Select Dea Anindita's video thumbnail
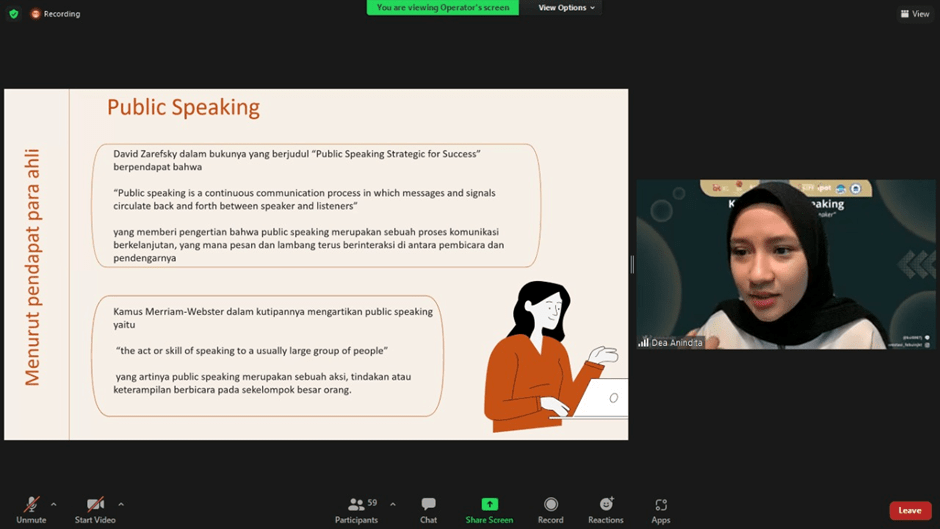This screenshot has height=529, width=940. (x=785, y=264)
